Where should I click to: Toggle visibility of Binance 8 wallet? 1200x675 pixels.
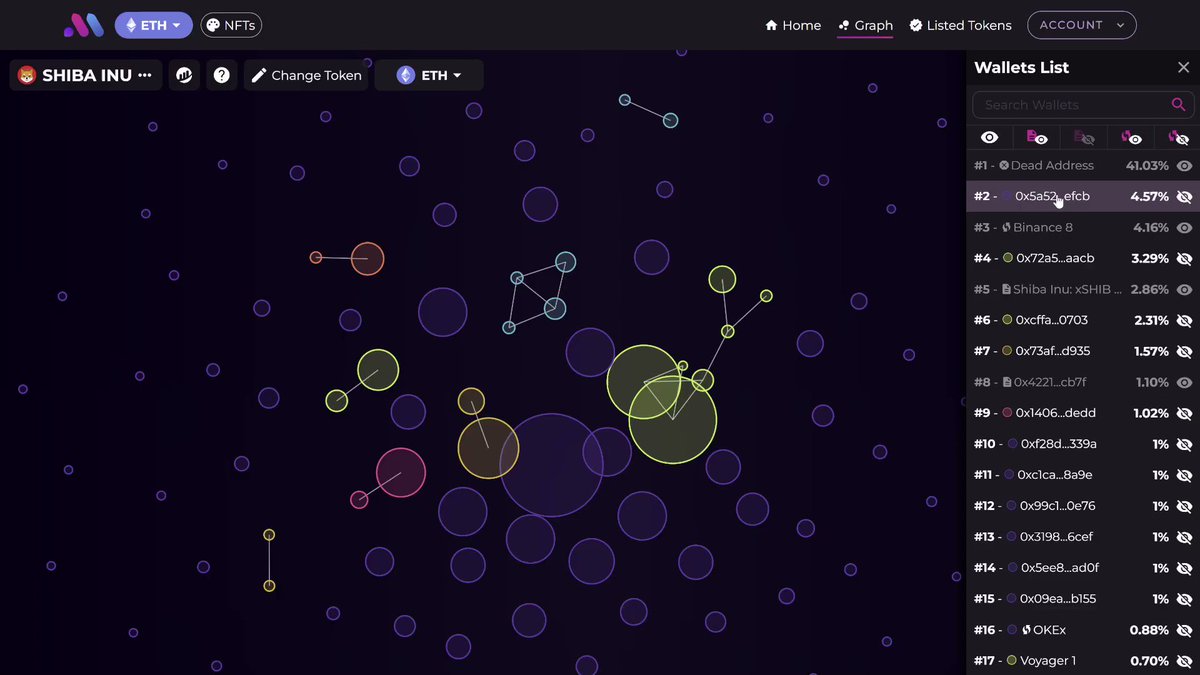(1185, 228)
